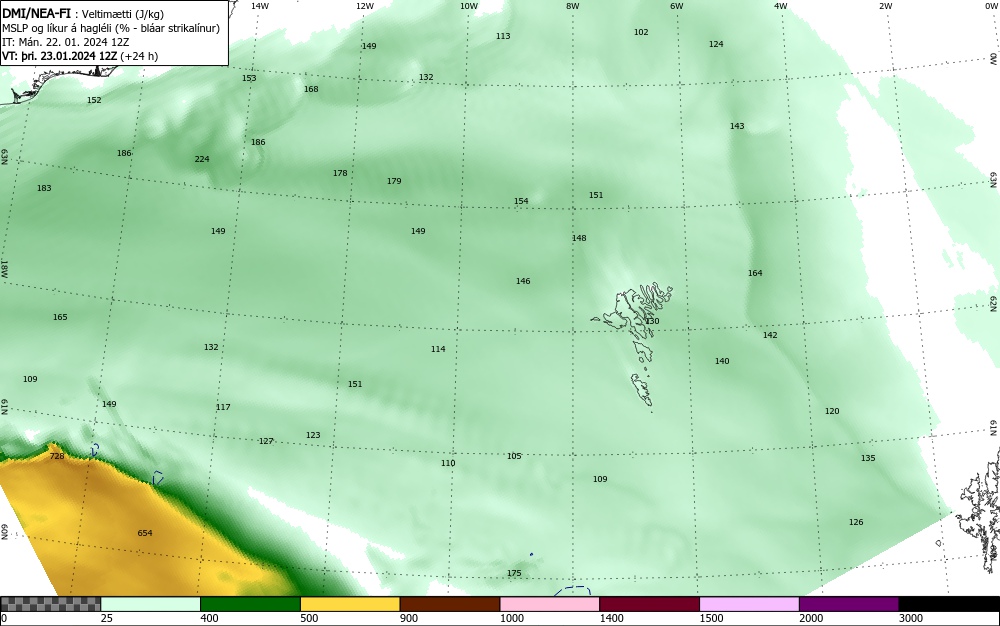Click the 0W longitude label
The image size is (1000, 626).
point(990,6)
